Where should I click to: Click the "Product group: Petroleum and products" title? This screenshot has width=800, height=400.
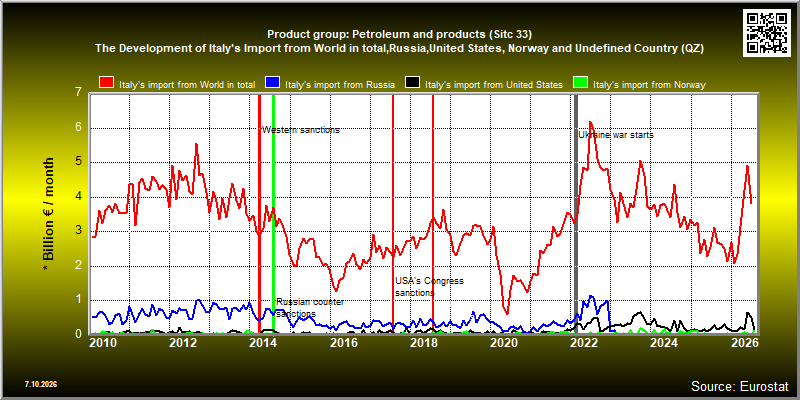point(399,35)
